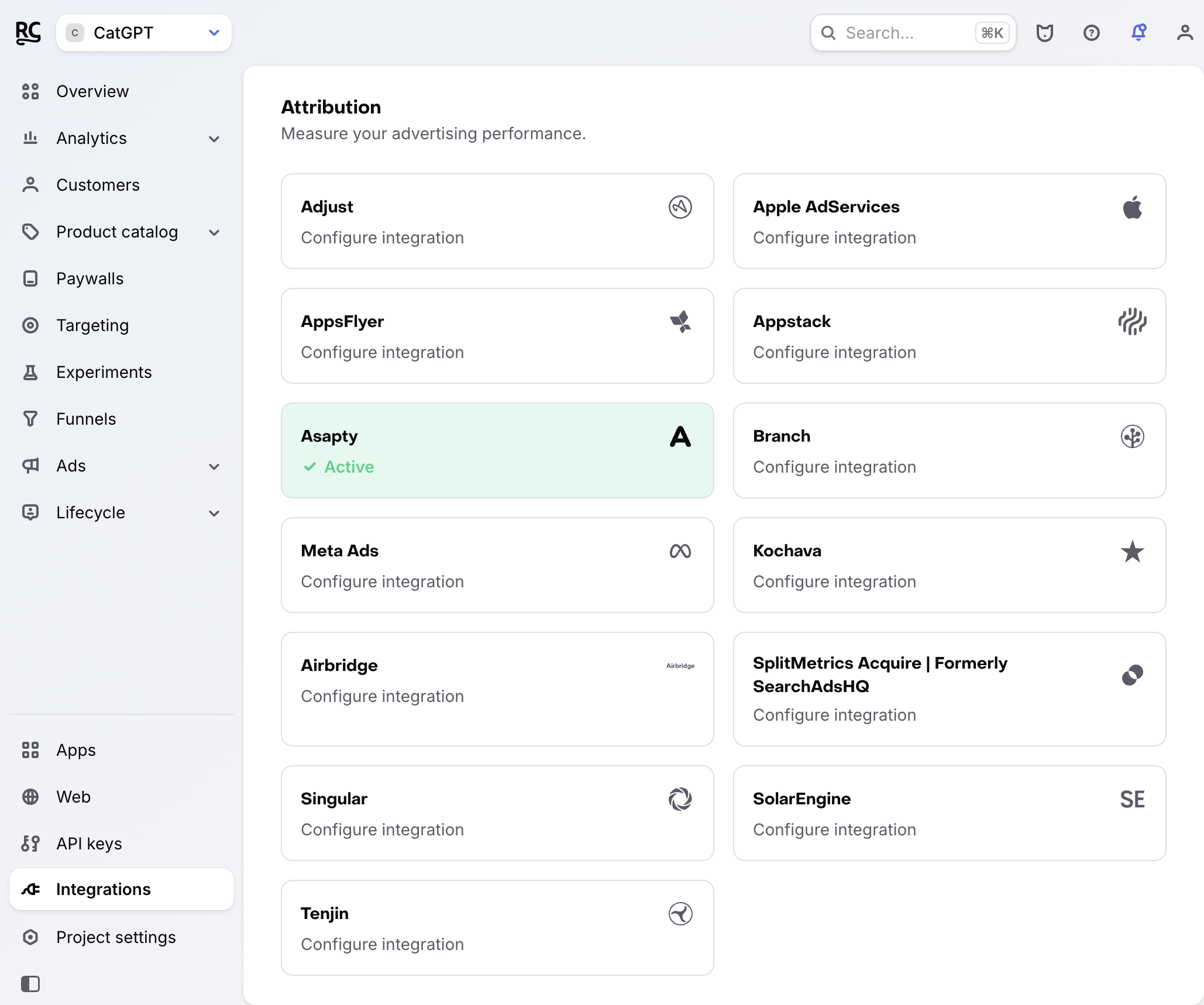Open the active Asapty integration card

497,450
